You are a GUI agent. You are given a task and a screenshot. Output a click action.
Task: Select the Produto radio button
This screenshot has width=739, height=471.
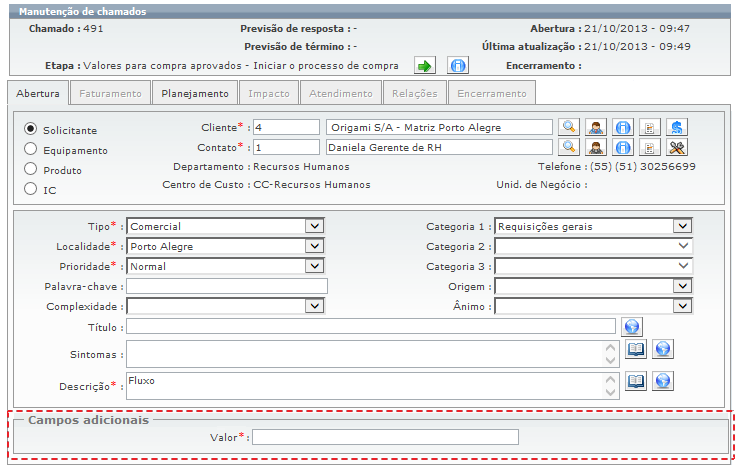click(31, 170)
